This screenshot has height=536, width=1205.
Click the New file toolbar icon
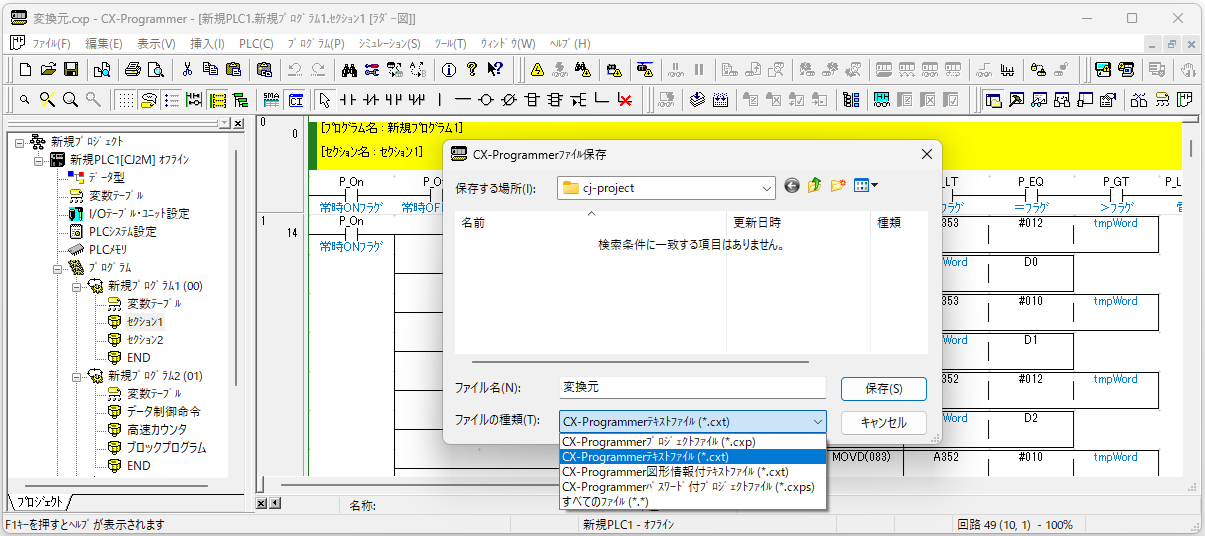point(27,69)
